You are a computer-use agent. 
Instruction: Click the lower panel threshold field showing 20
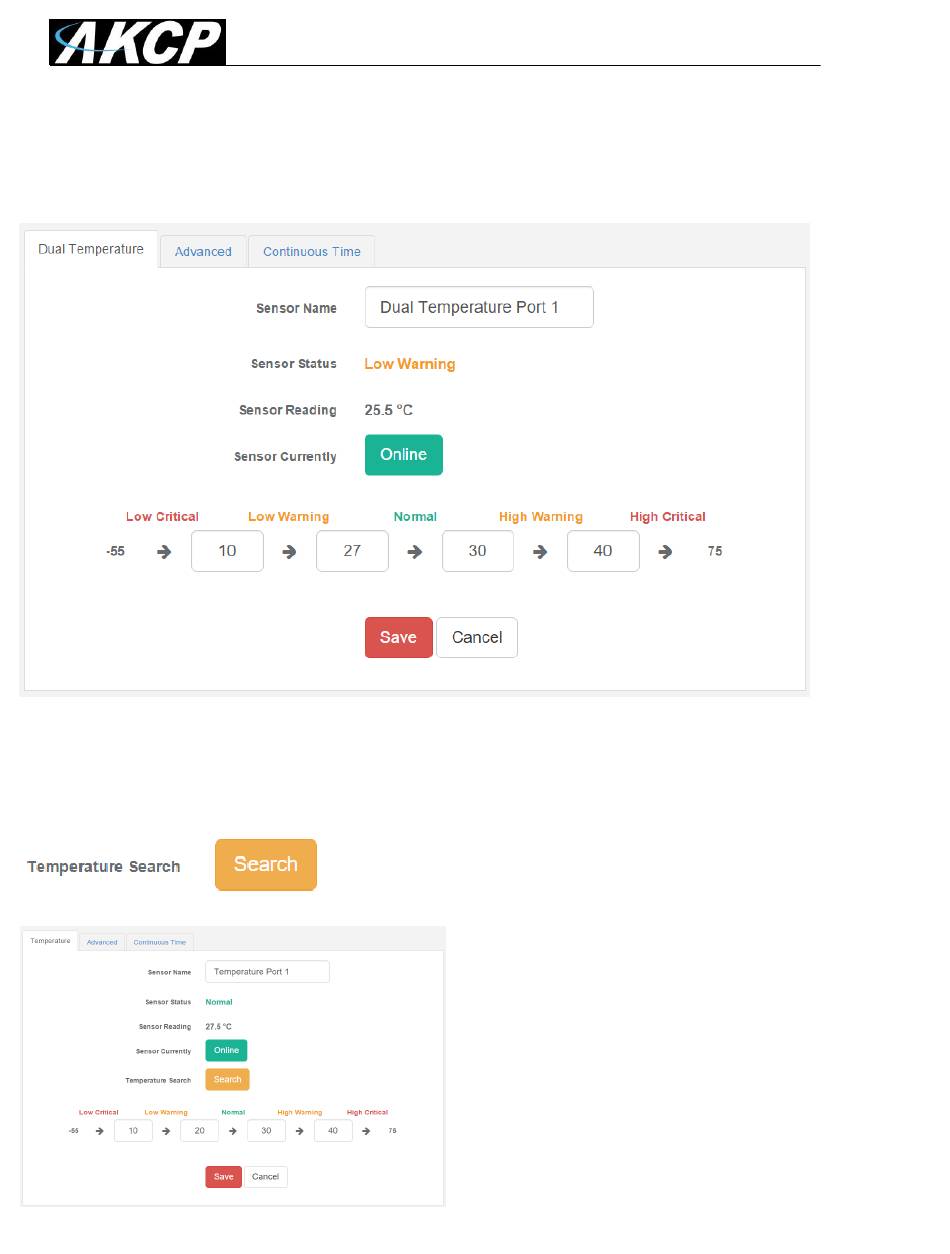[x=199, y=1131]
